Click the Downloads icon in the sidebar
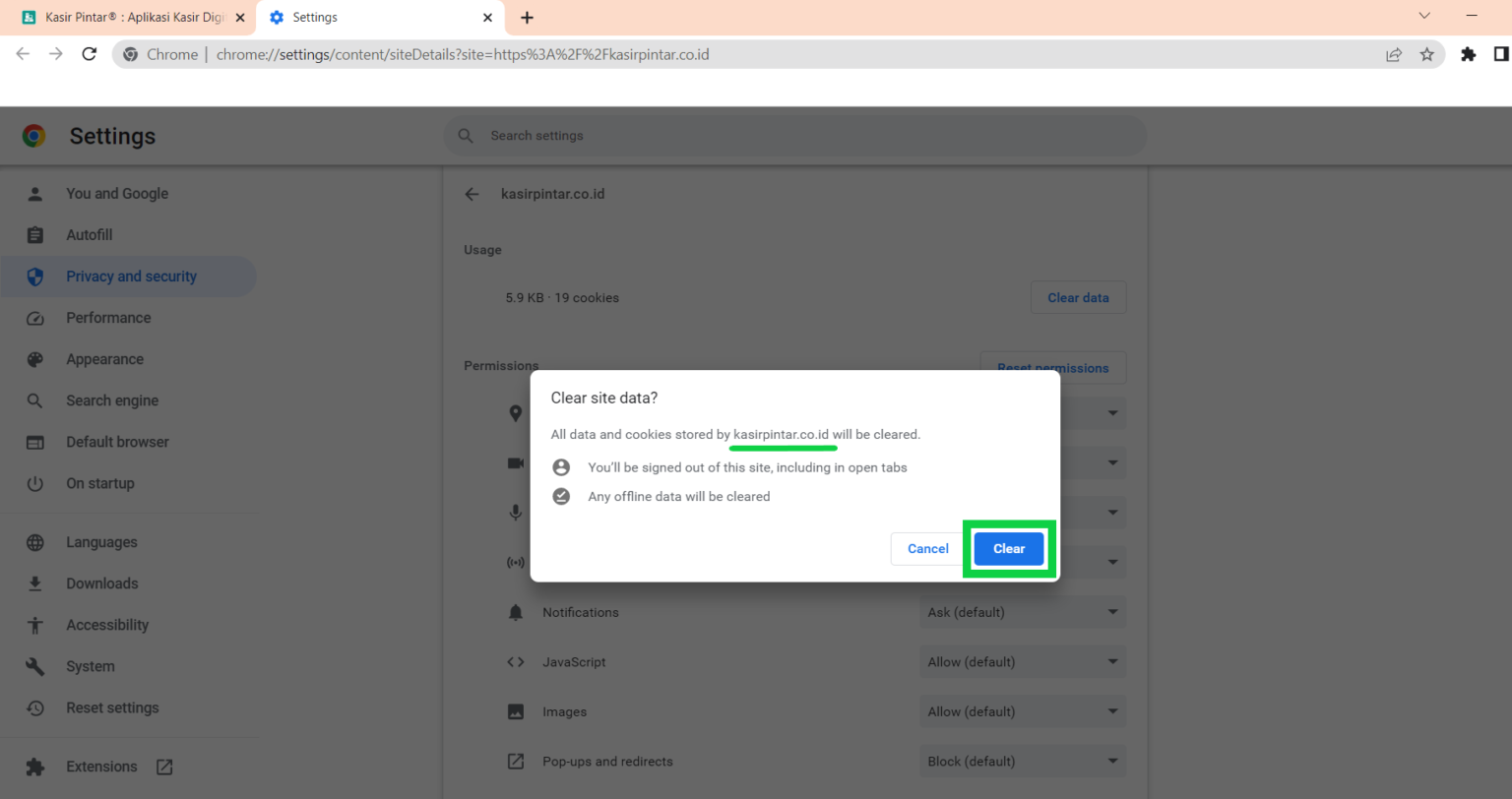The width and height of the screenshot is (1512, 799). pos(36,583)
